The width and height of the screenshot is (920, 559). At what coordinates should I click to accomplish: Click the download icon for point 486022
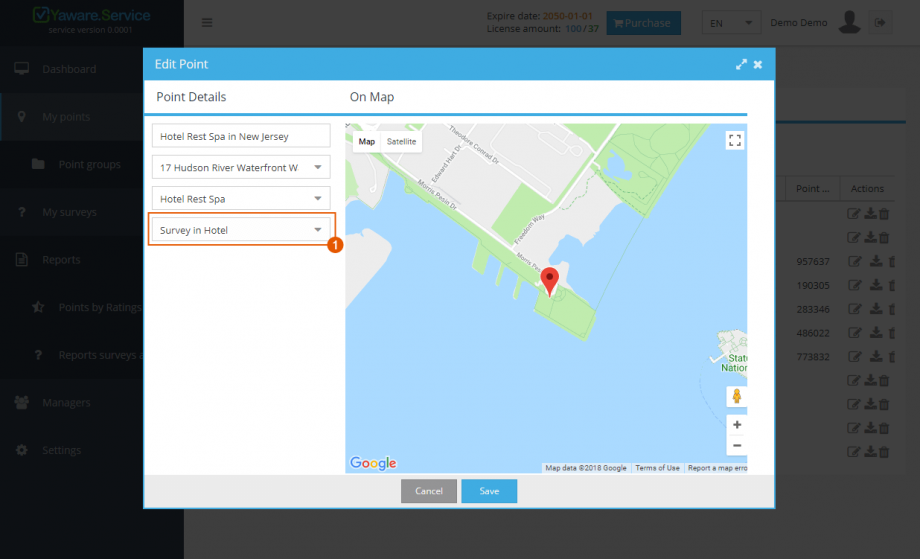(x=875, y=333)
